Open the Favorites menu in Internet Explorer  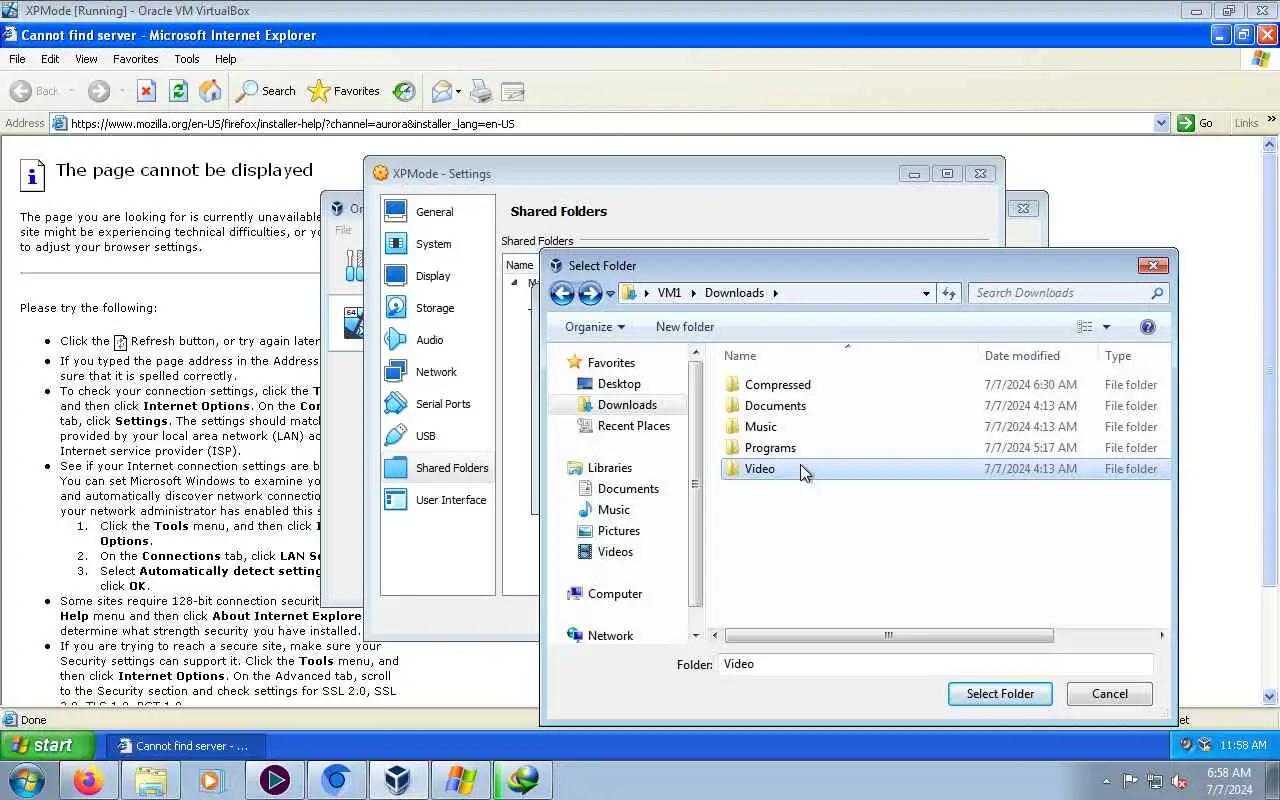pos(136,59)
